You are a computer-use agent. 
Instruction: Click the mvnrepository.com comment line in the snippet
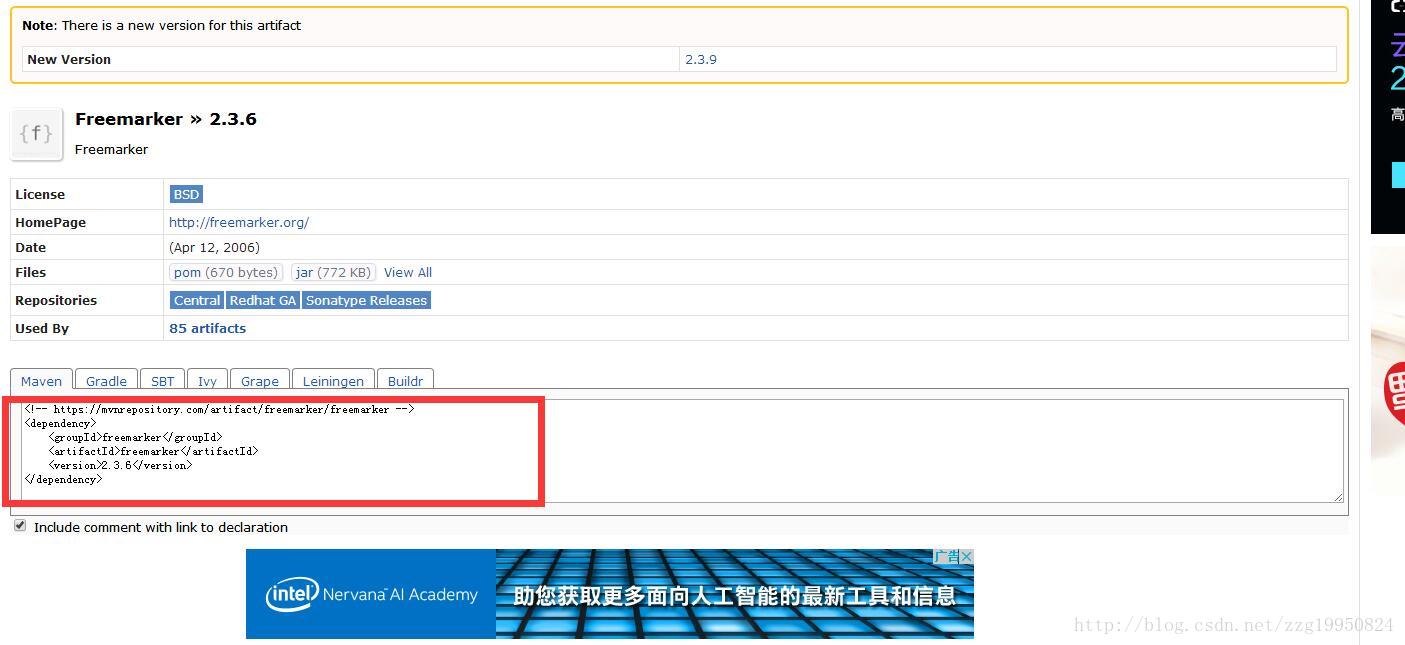click(219, 409)
